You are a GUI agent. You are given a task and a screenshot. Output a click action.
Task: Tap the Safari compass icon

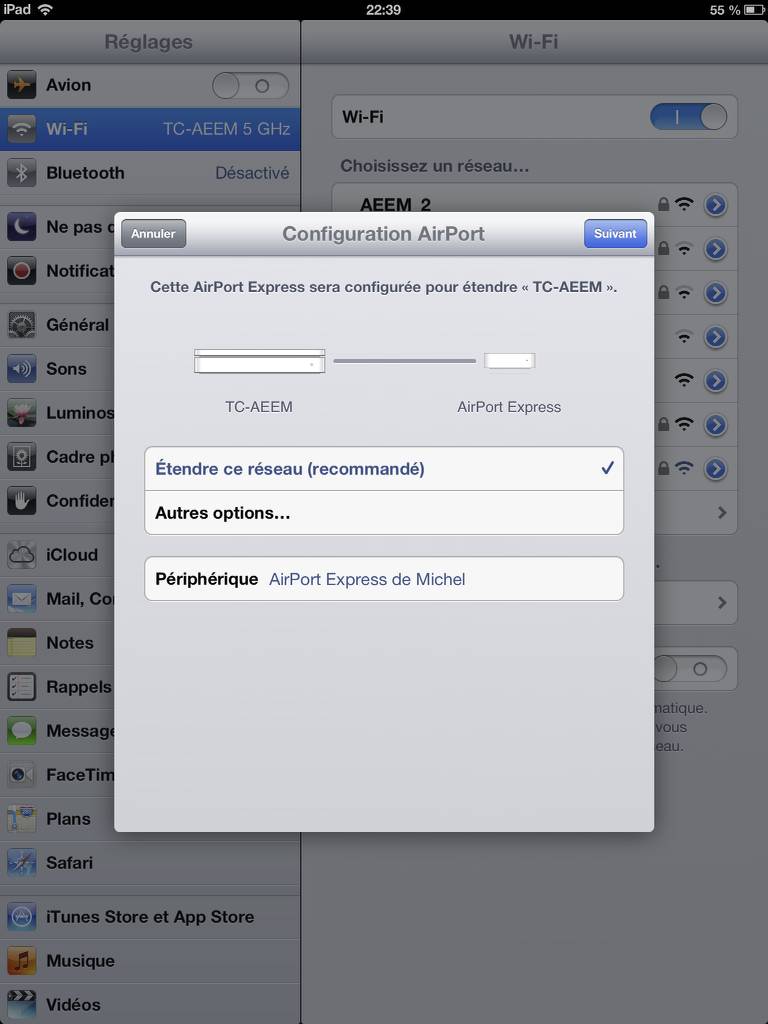click(x=22, y=863)
